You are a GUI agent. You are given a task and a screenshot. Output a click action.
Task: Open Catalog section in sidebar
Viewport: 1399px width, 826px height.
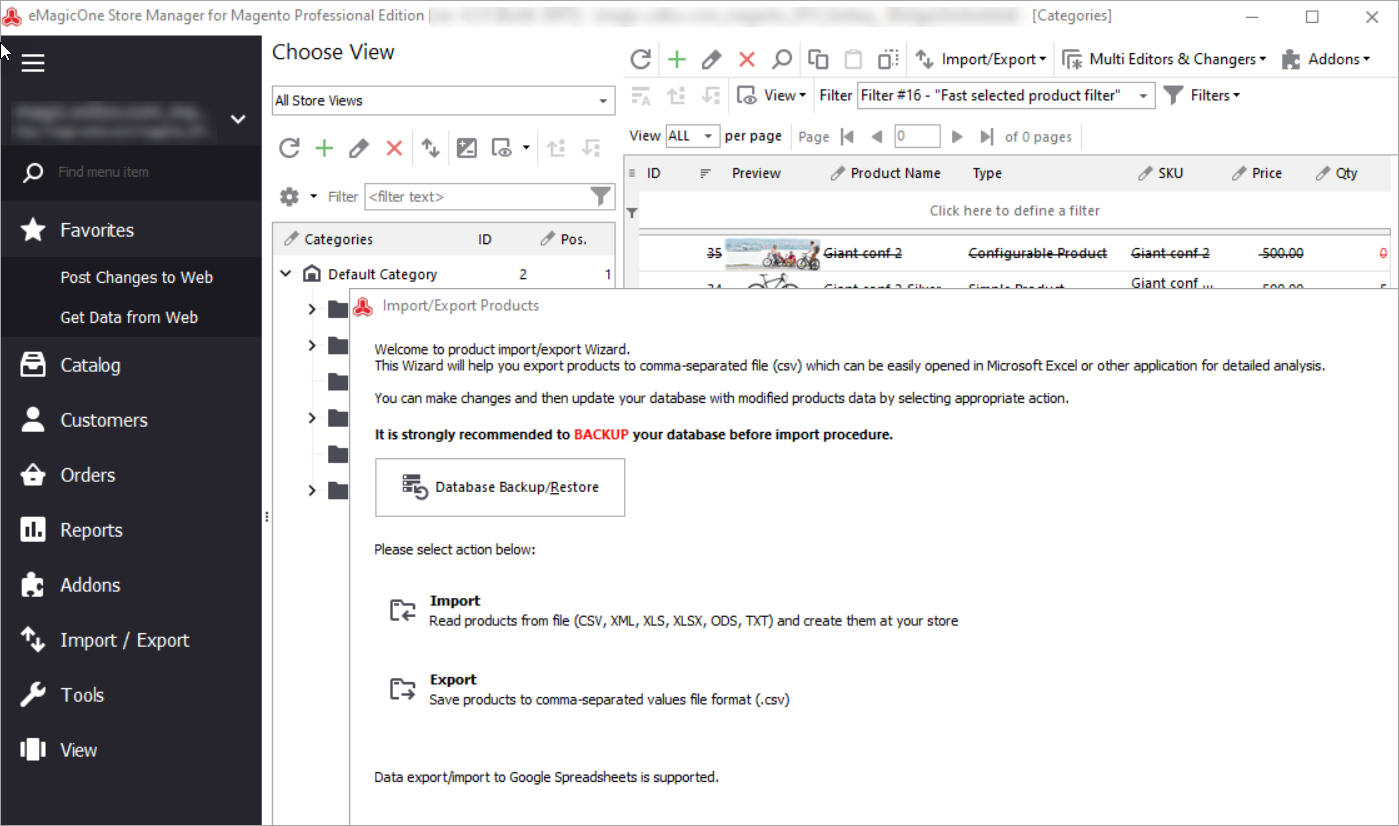click(131, 365)
